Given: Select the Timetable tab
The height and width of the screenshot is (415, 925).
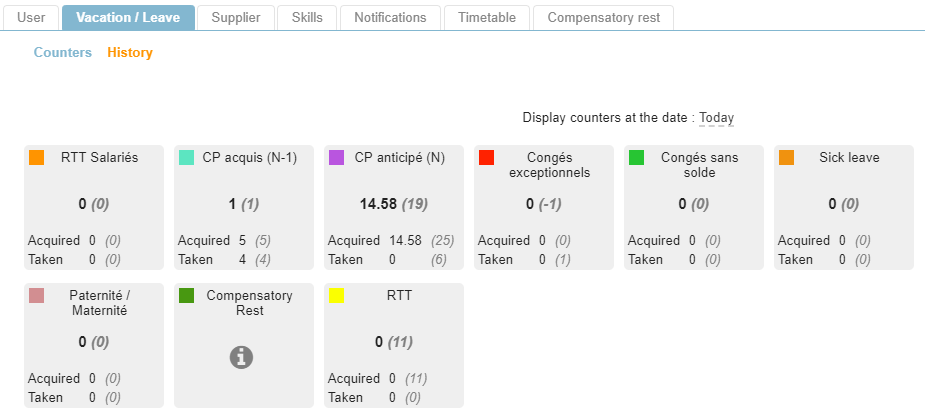Looking at the screenshot, I should coord(487,18).
